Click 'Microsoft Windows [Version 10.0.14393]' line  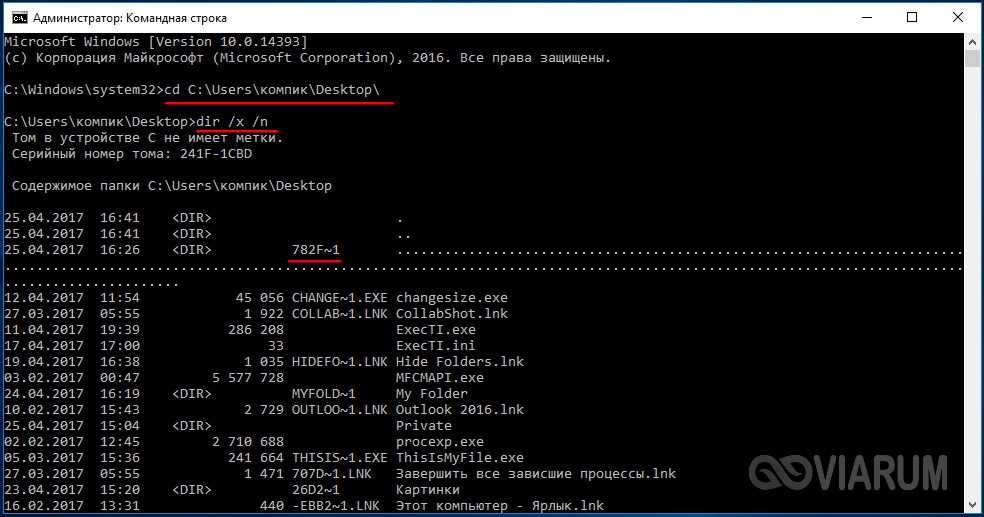coord(156,42)
